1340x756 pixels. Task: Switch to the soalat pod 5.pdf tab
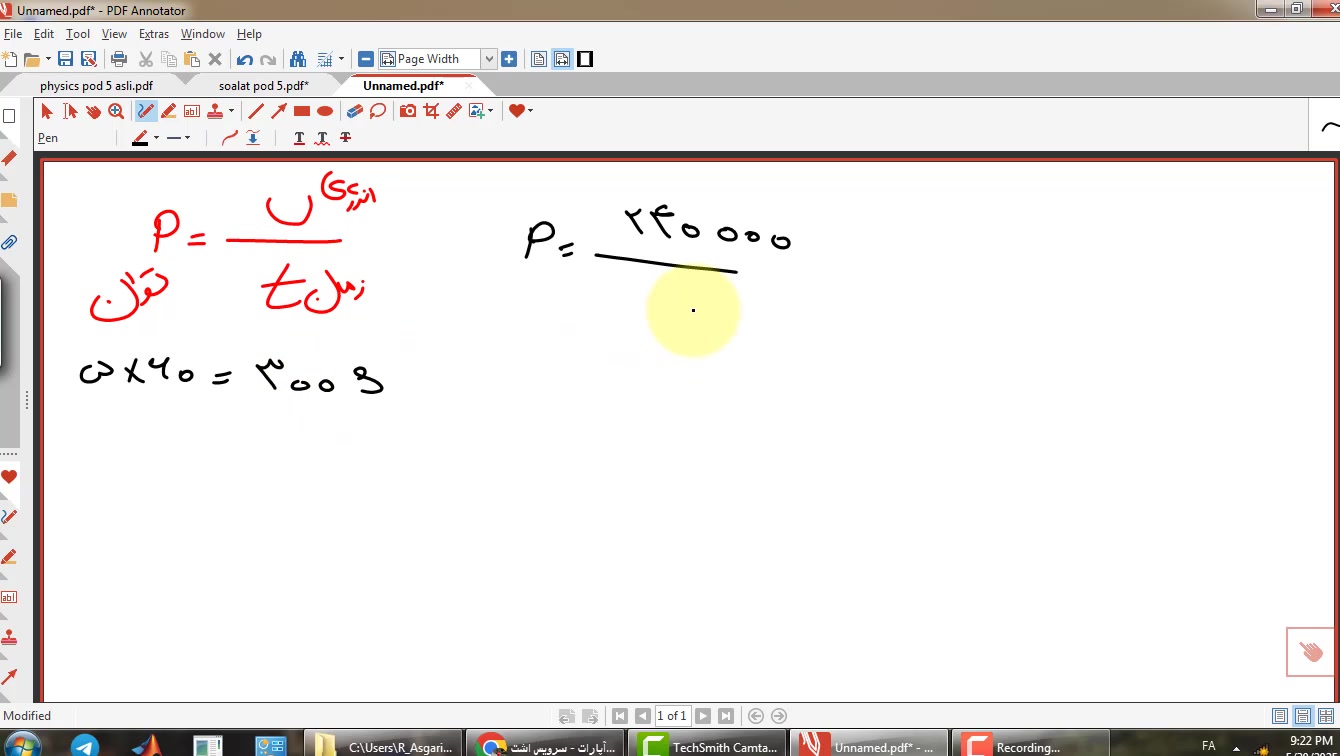point(263,86)
